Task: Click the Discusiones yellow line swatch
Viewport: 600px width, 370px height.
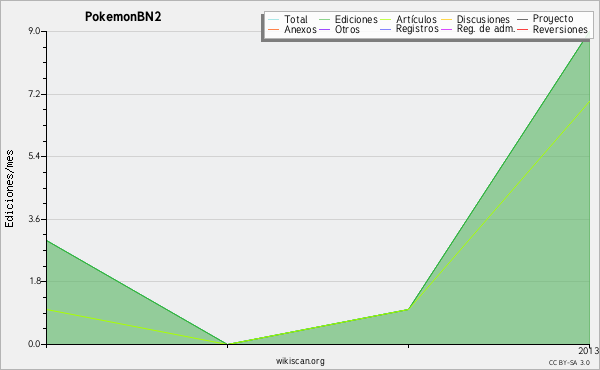Action: click(446, 19)
